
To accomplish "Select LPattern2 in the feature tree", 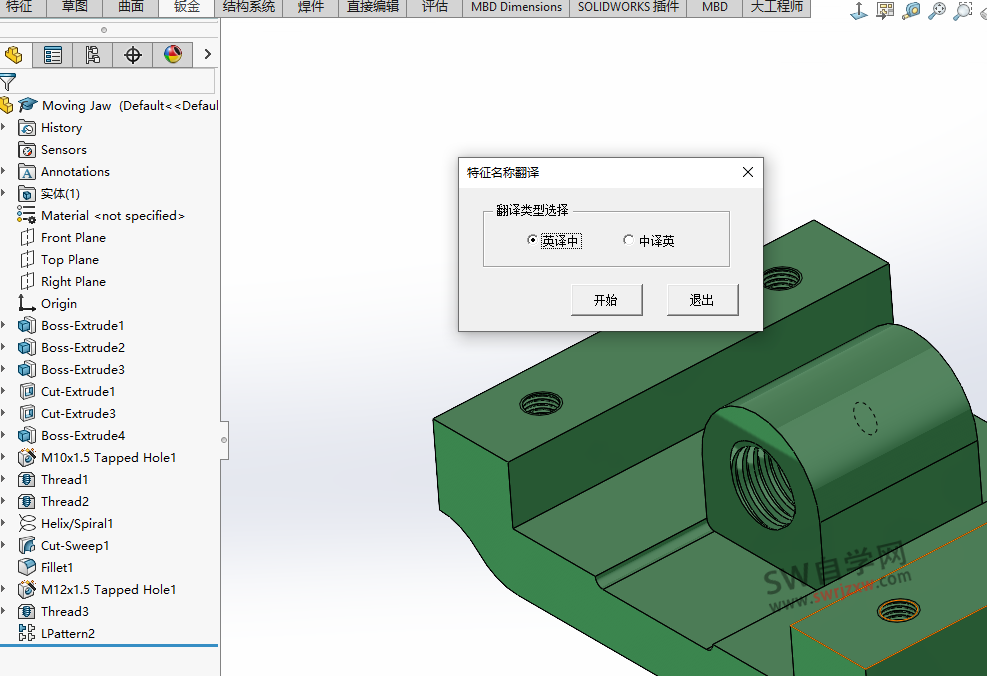I will tap(67, 634).
